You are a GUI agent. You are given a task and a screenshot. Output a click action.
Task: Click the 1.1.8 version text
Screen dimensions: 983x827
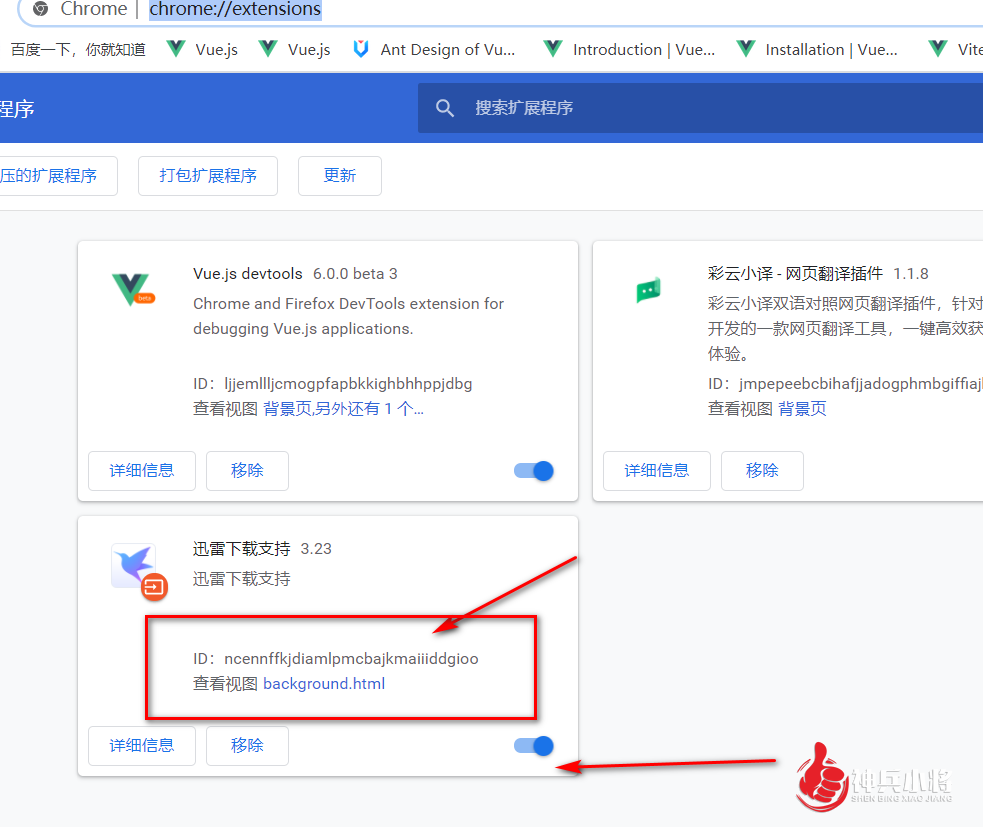pyautogui.click(x=911, y=274)
